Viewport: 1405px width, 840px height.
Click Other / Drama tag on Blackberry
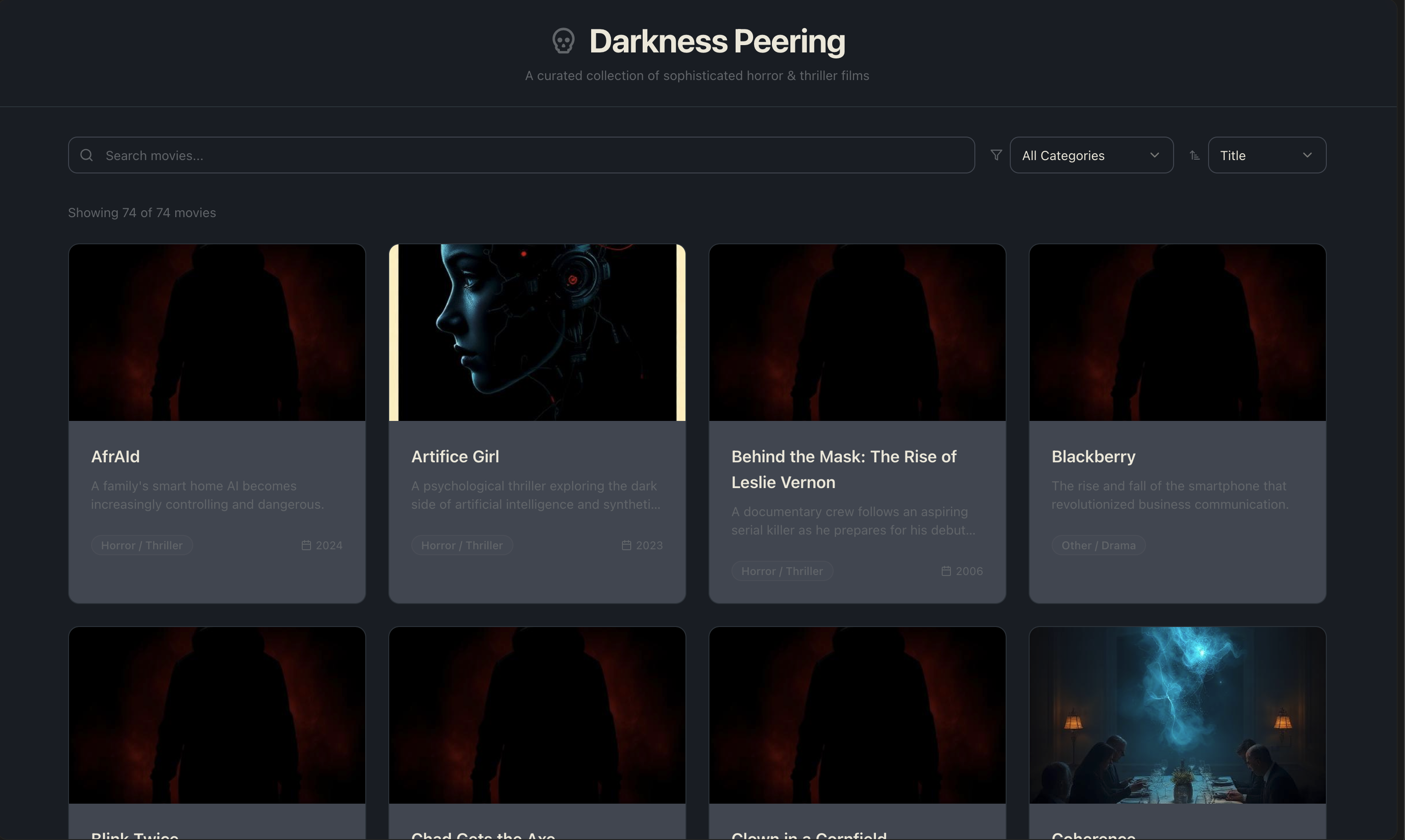coord(1098,545)
